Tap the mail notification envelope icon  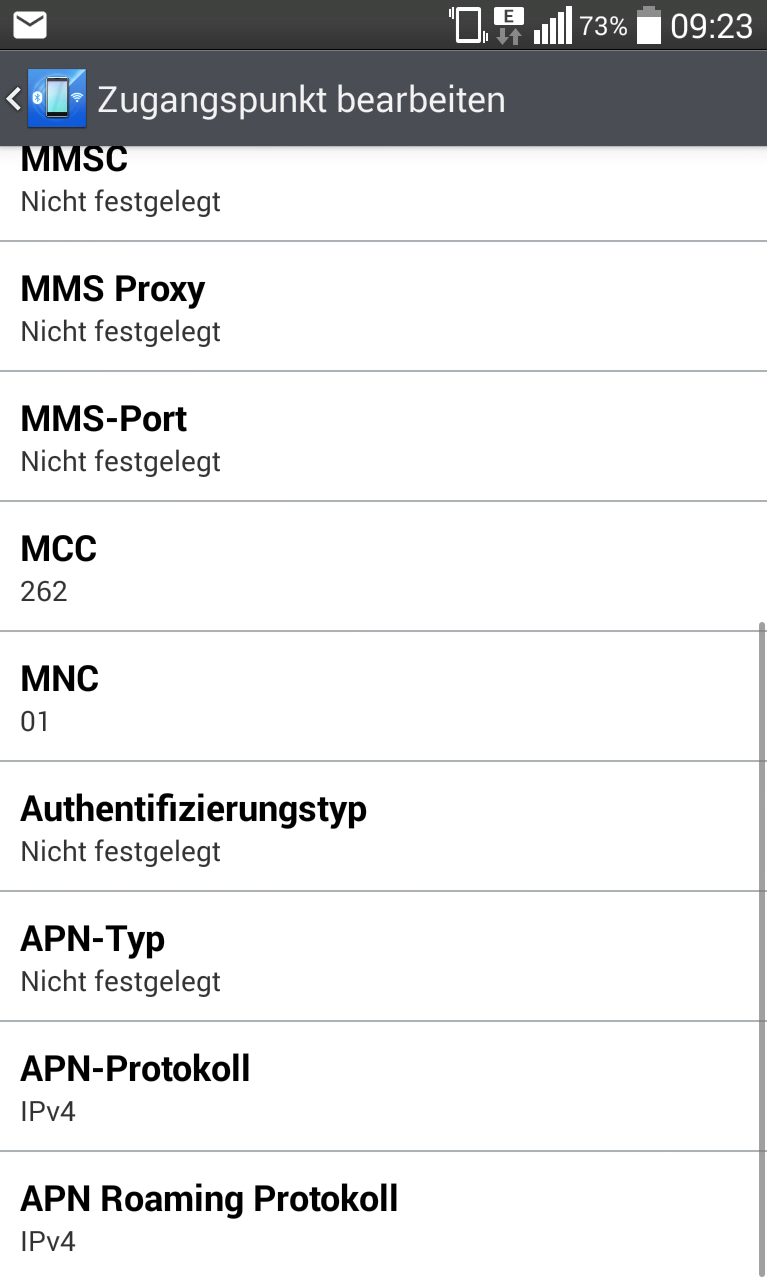[x=30, y=25]
